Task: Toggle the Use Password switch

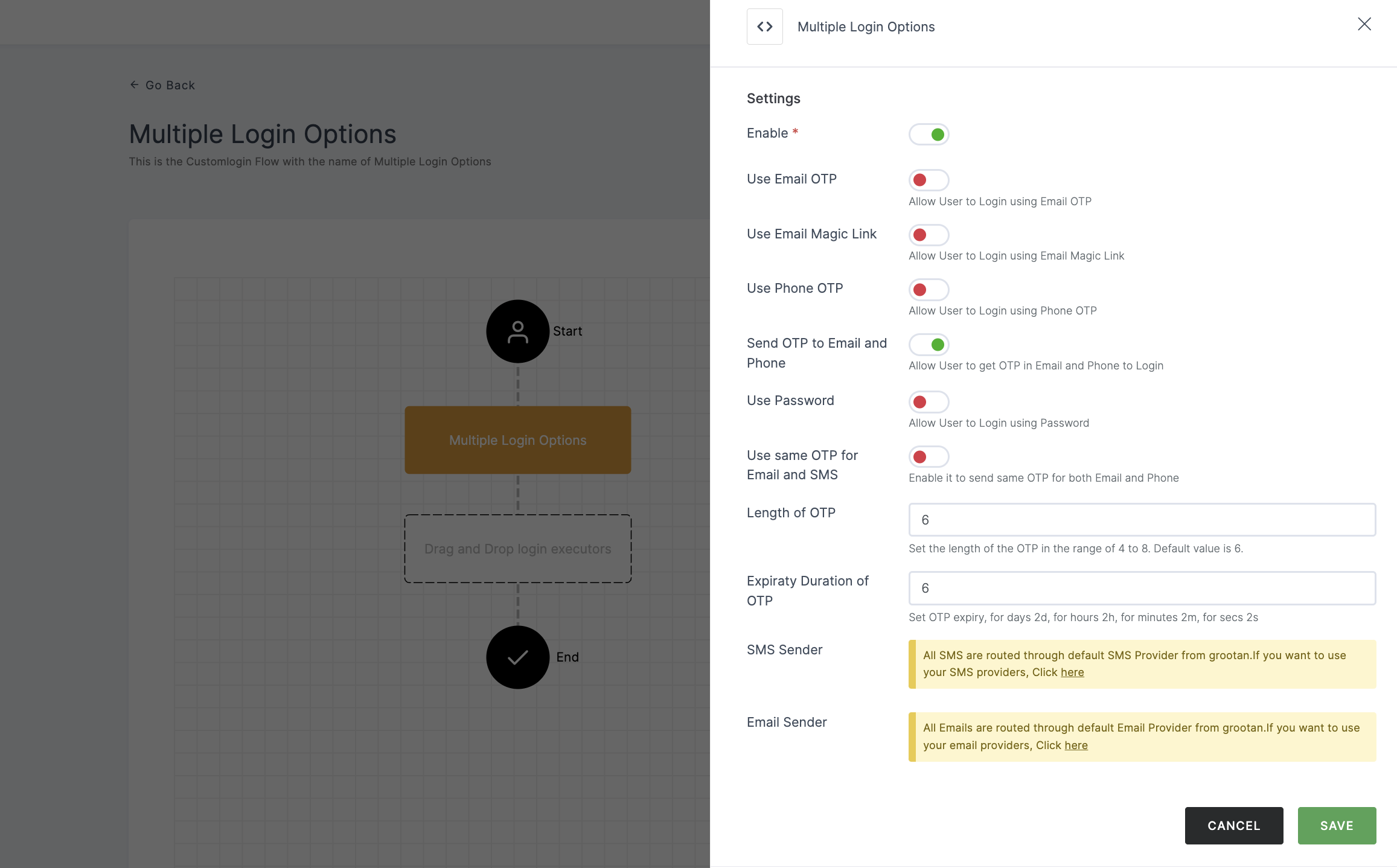Action: pyautogui.click(x=928, y=401)
